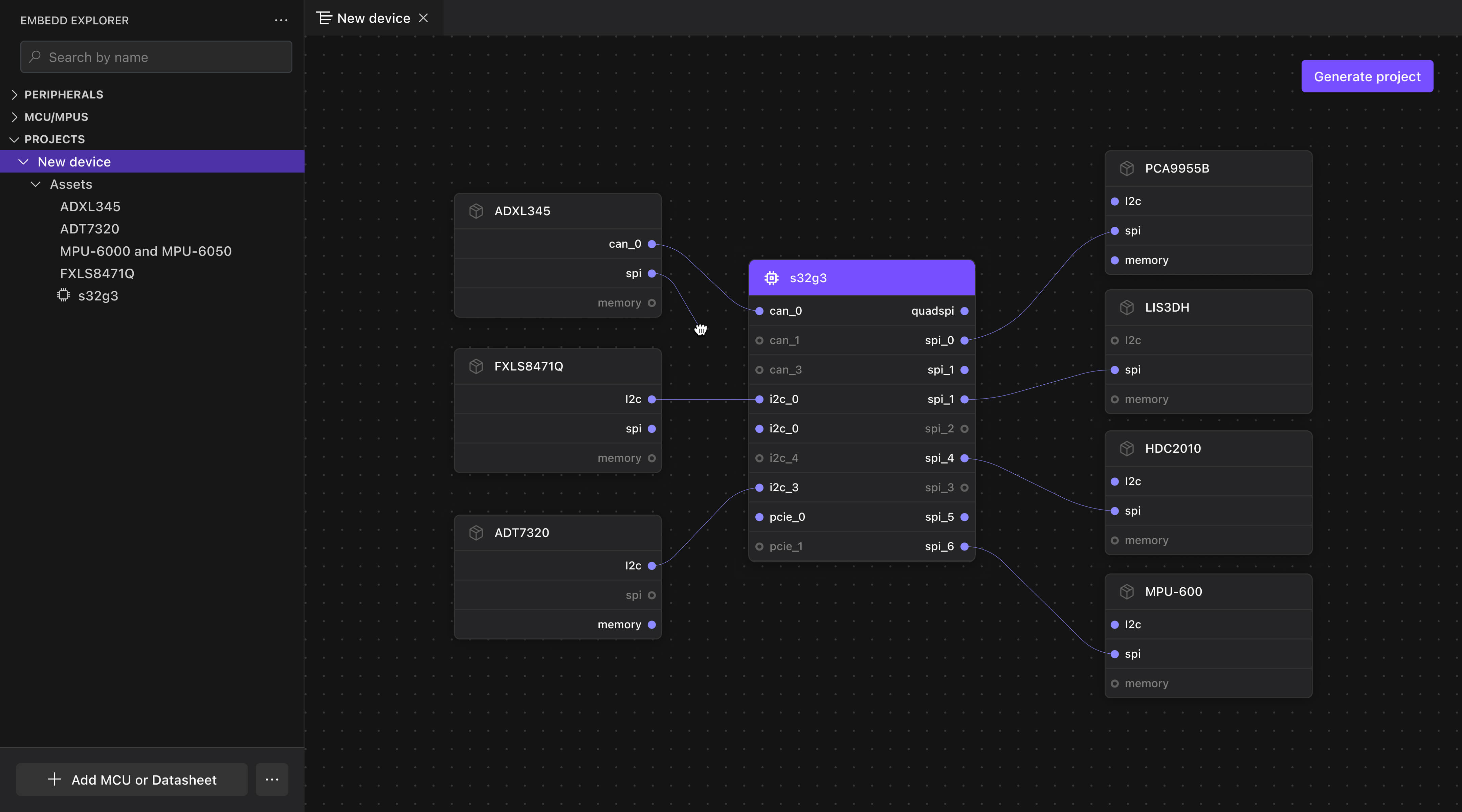Click the cube icon on ADXL345 node

[476, 211]
